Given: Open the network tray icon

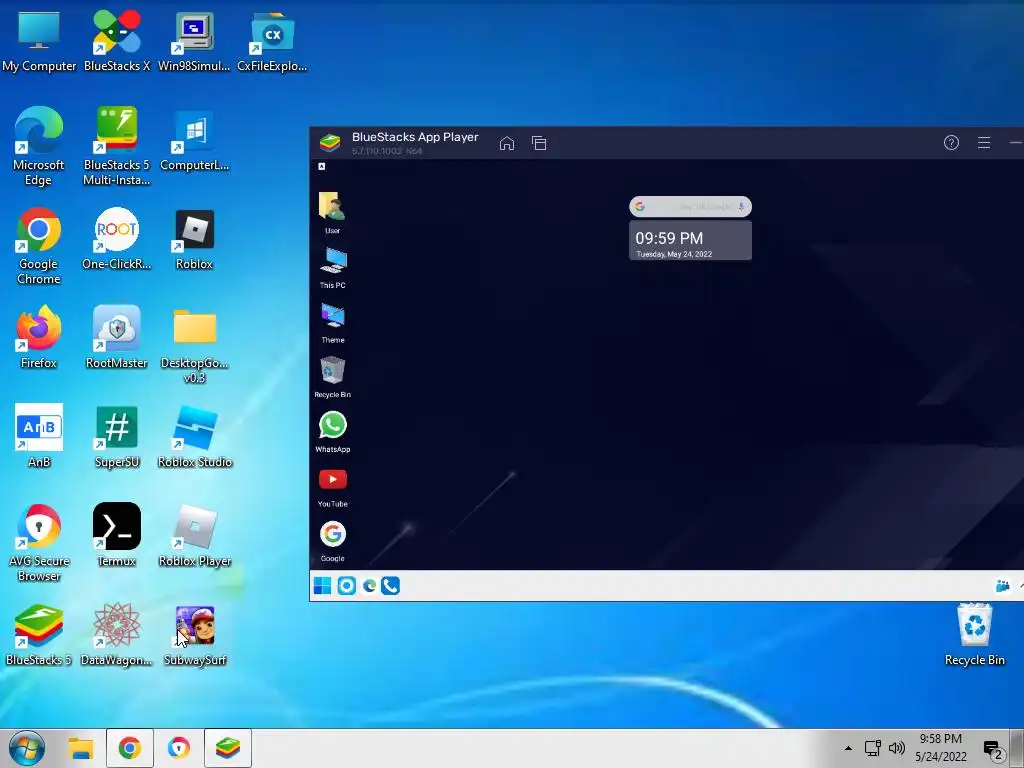Looking at the screenshot, I should click(872, 748).
